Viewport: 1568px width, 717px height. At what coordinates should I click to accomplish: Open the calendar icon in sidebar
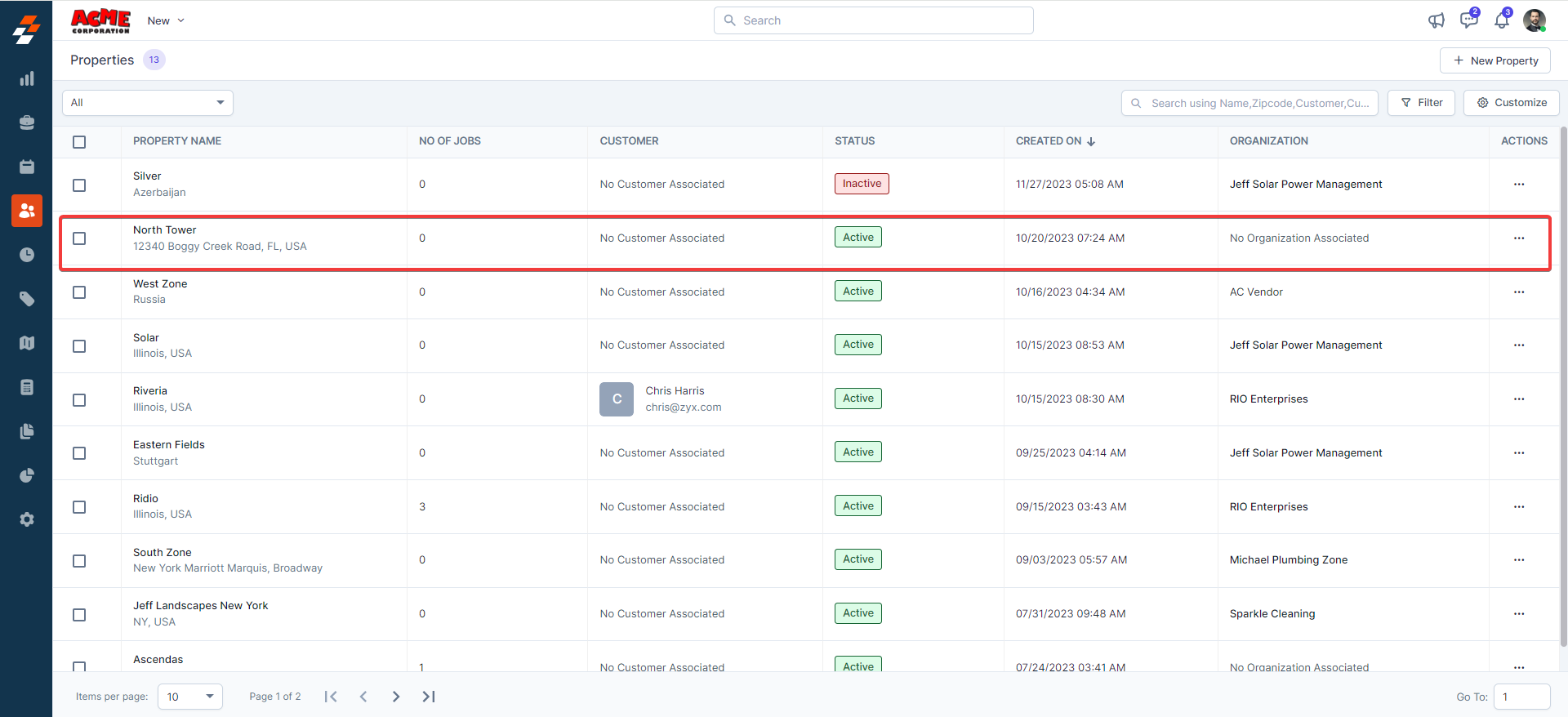coord(27,167)
